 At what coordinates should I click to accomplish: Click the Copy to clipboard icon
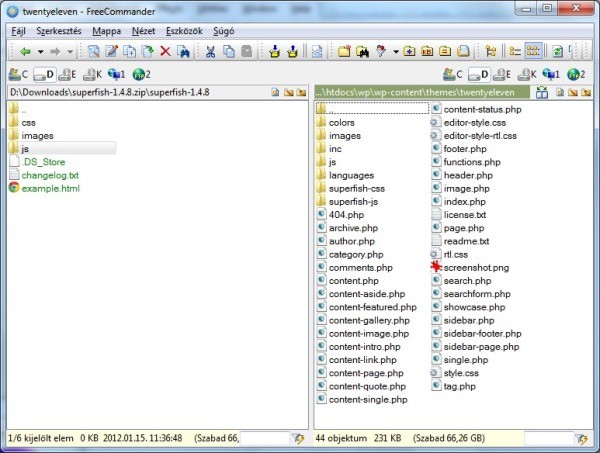click(x=228, y=51)
